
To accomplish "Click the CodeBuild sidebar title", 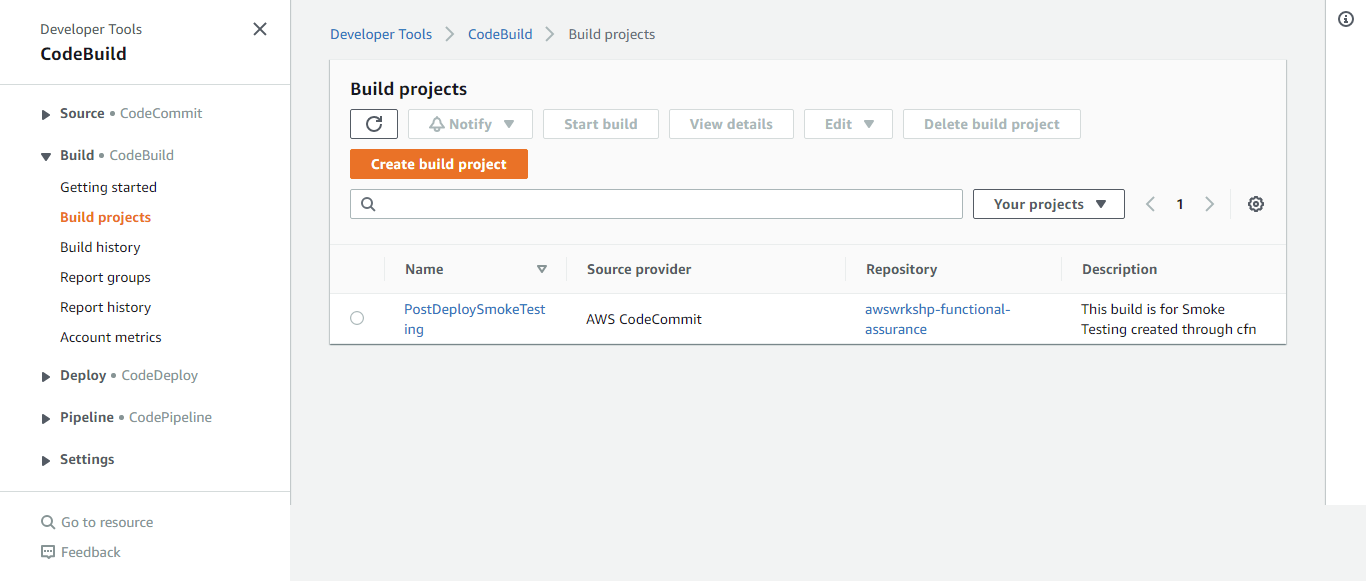I will [x=83, y=54].
